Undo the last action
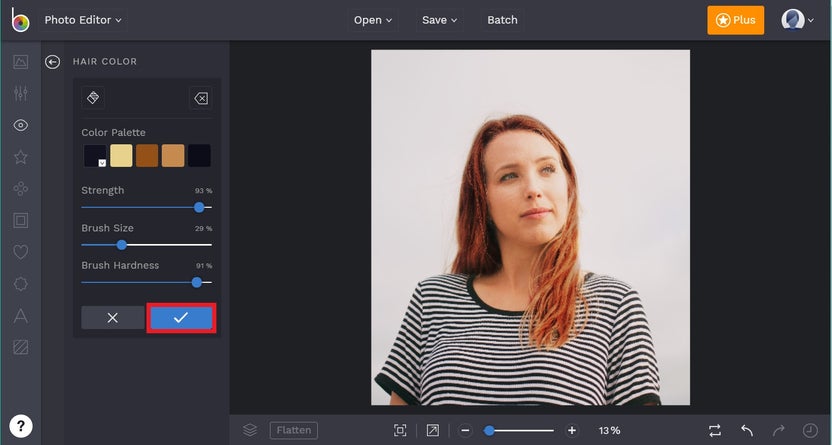This screenshot has height=445, width=832. [x=747, y=430]
